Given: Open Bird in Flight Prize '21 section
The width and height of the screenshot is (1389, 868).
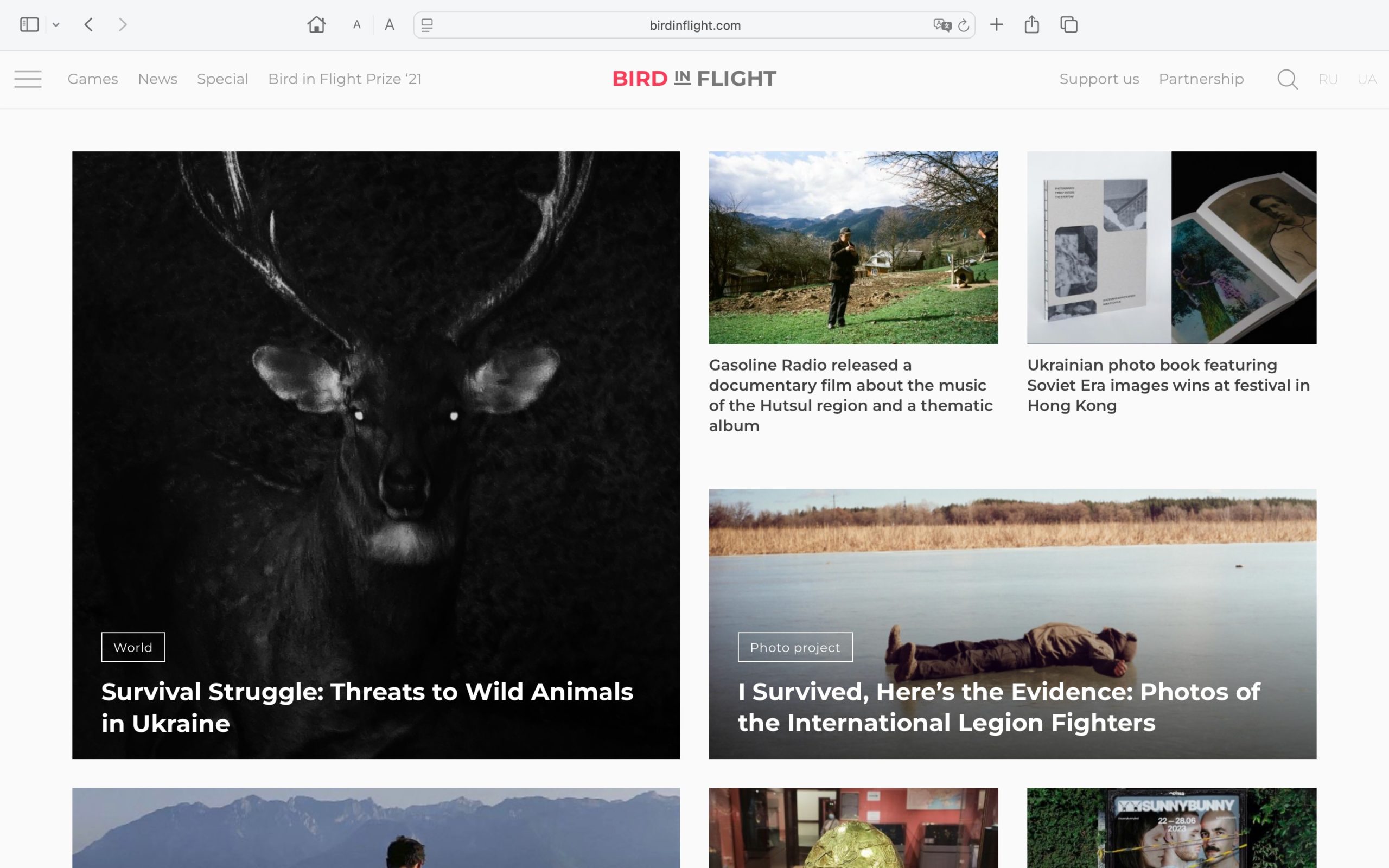Looking at the screenshot, I should tap(345, 79).
